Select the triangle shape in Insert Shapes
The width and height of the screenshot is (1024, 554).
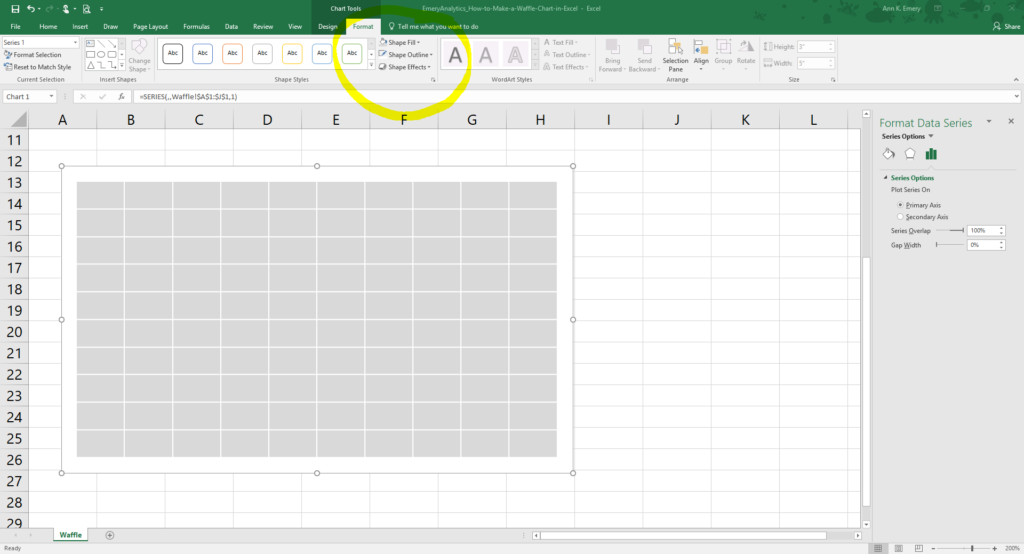(x=90, y=65)
